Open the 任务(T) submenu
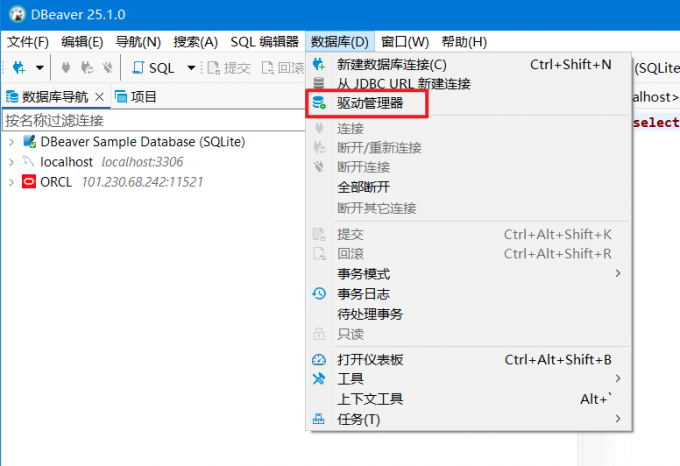The height and width of the screenshot is (466, 680). 469,419
